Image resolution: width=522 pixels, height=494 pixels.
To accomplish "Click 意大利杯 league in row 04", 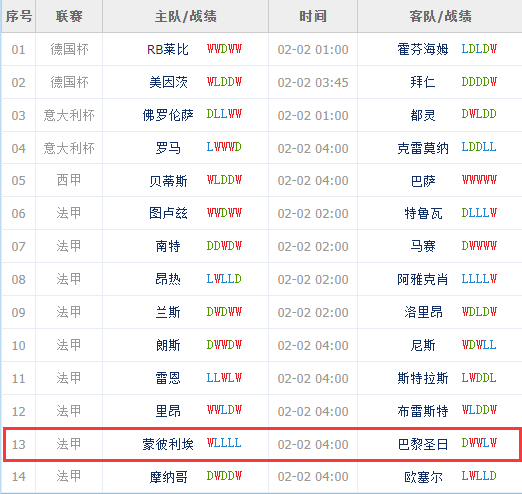I will click(69, 148).
